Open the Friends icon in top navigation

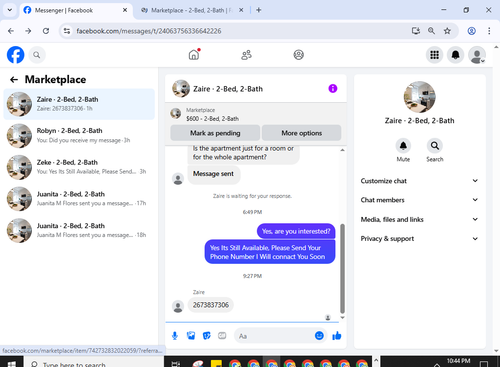pos(246,55)
